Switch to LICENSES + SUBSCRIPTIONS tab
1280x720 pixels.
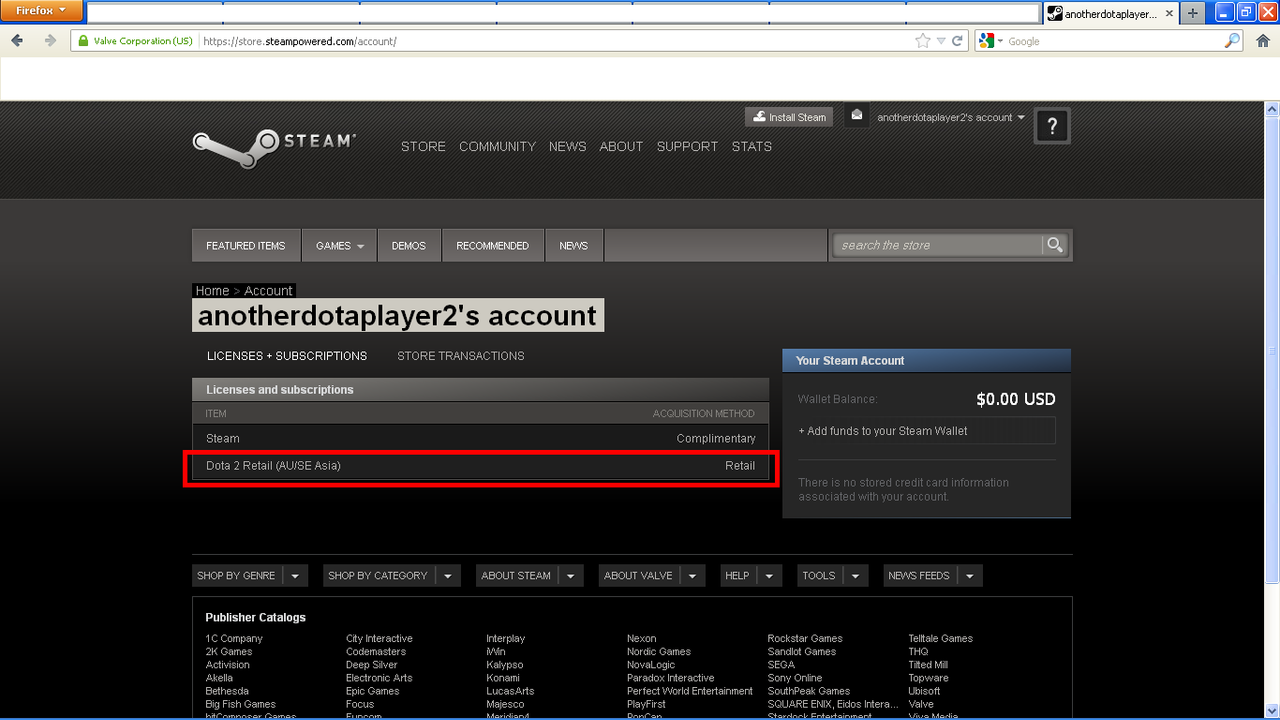(x=287, y=356)
